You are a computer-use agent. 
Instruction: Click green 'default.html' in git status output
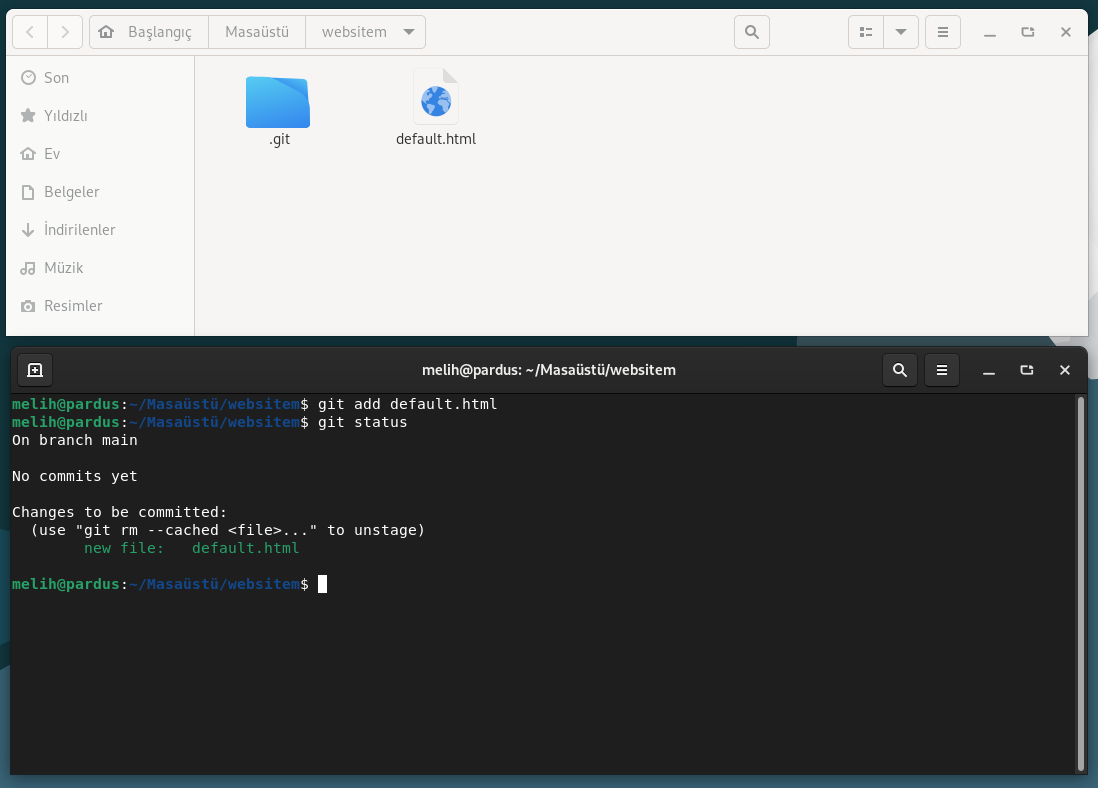tap(245, 548)
